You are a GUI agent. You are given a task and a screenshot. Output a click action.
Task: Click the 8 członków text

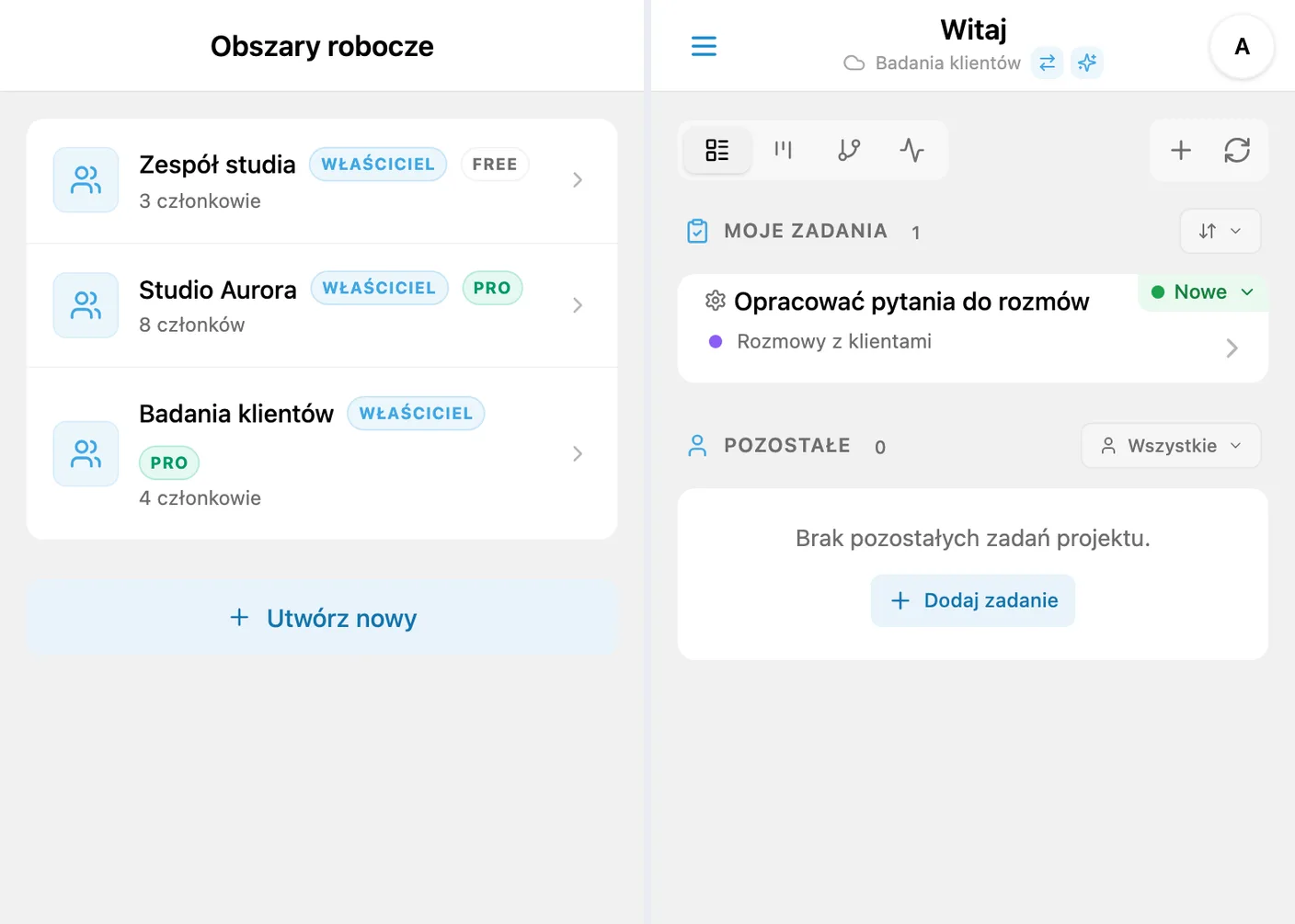(191, 325)
